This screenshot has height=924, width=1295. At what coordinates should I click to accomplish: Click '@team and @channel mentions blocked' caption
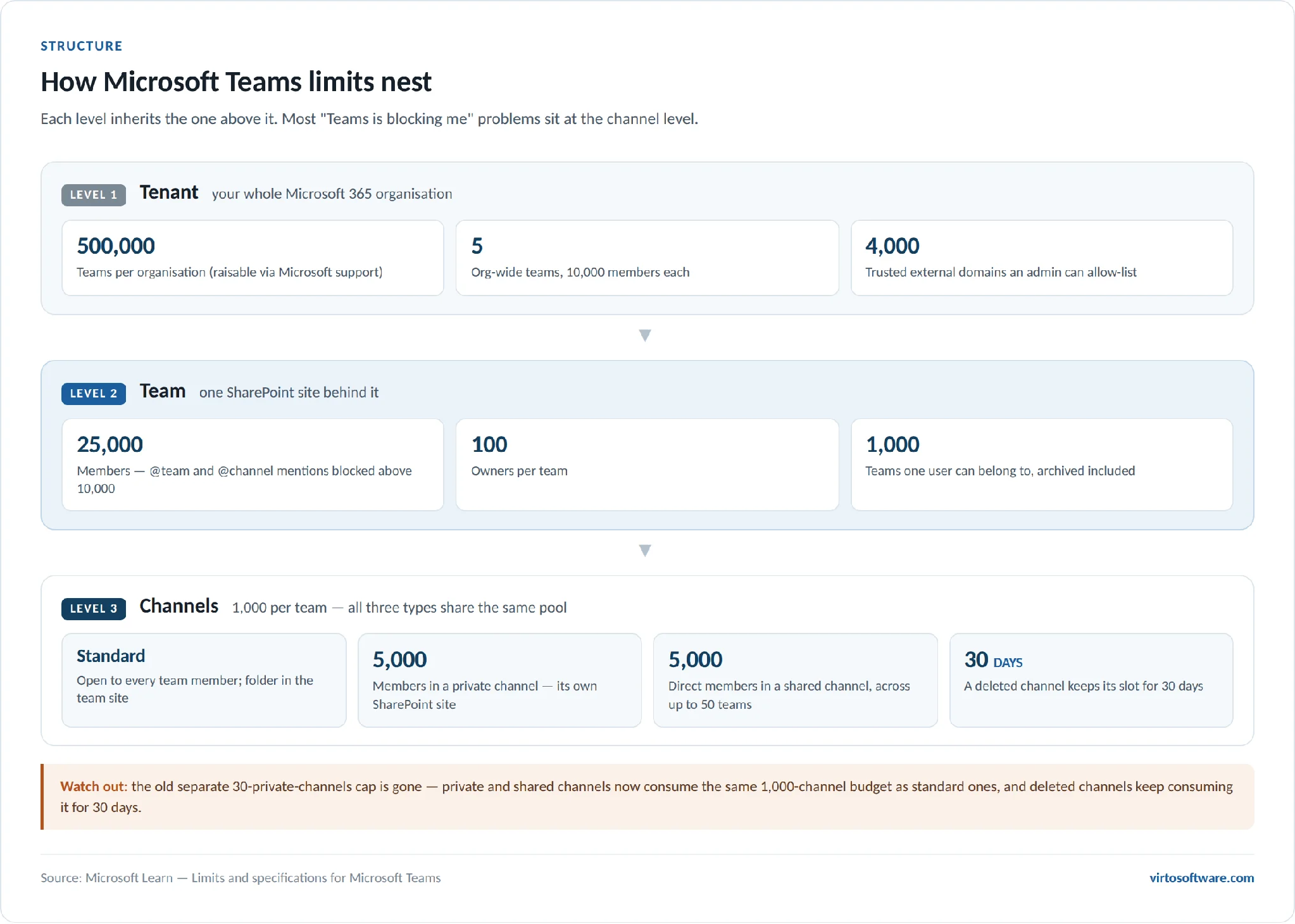click(244, 480)
